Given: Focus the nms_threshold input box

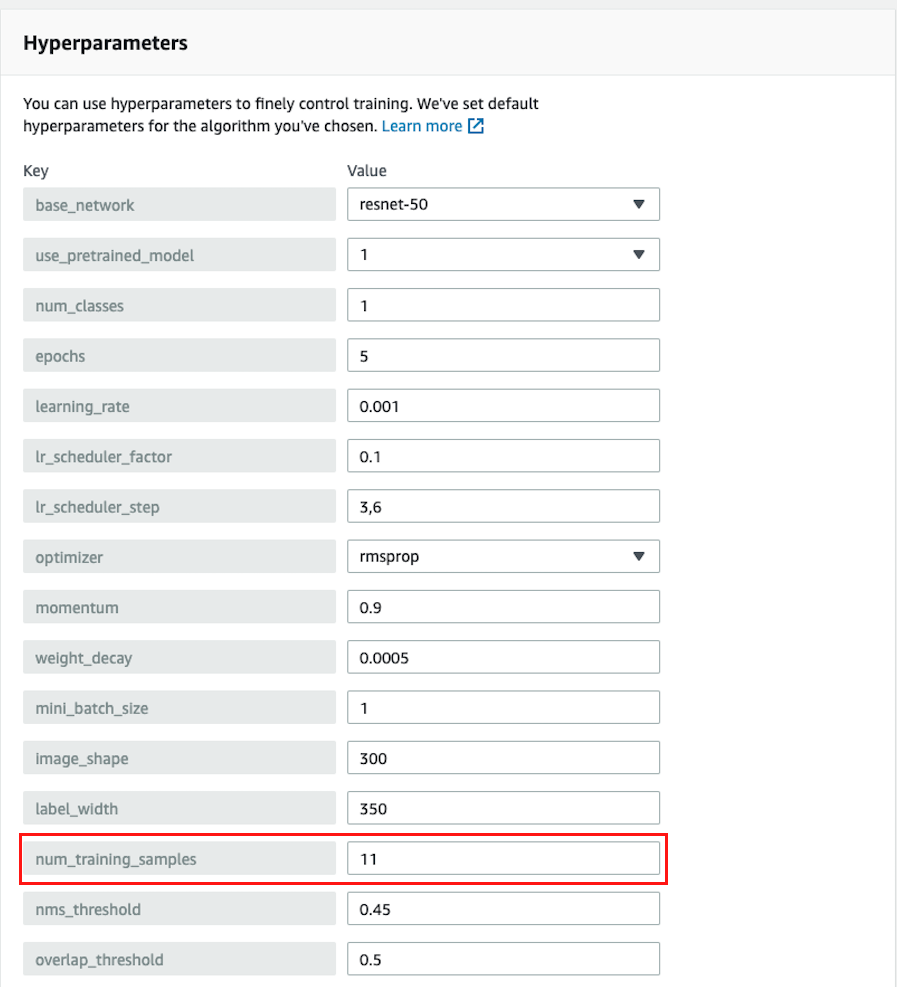Looking at the screenshot, I should [x=503, y=909].
